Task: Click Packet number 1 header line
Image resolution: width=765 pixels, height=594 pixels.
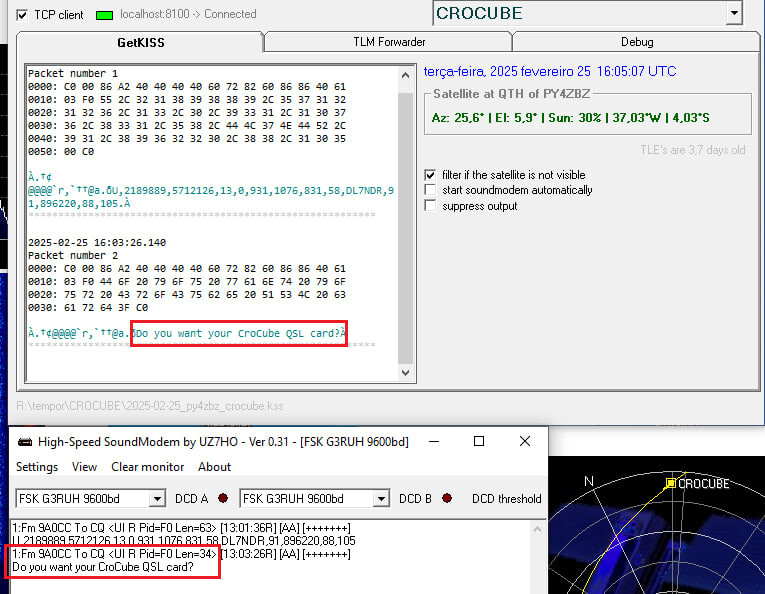Action: 73,73
